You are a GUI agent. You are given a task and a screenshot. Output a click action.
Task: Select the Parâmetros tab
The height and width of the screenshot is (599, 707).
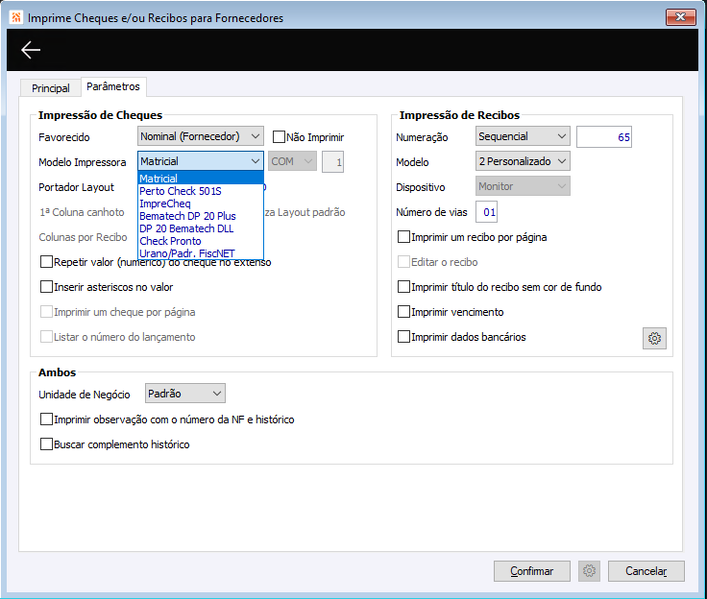pyautogui.click(x=113, y=86)
